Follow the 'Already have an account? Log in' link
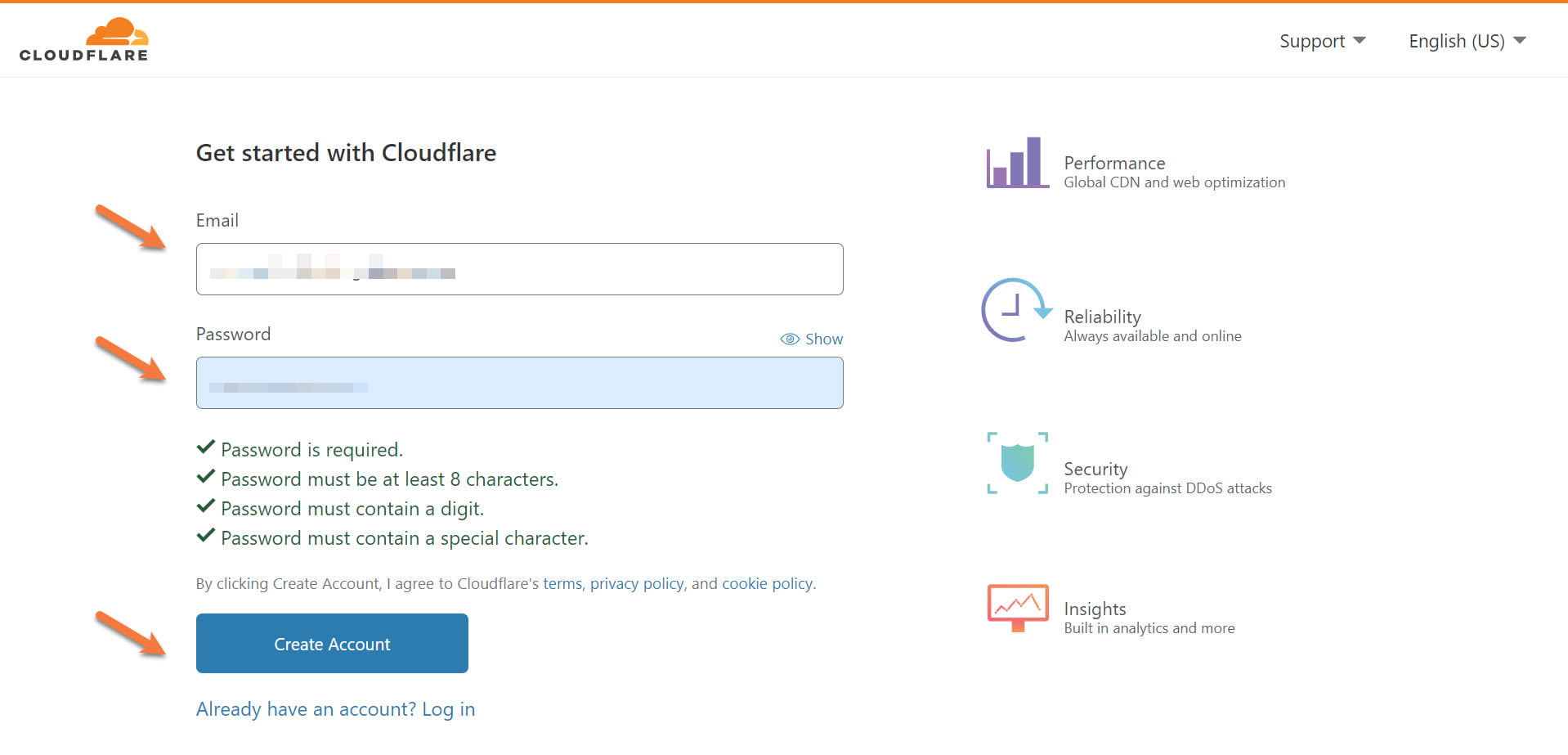1568x755 pixels. [335, 709]
